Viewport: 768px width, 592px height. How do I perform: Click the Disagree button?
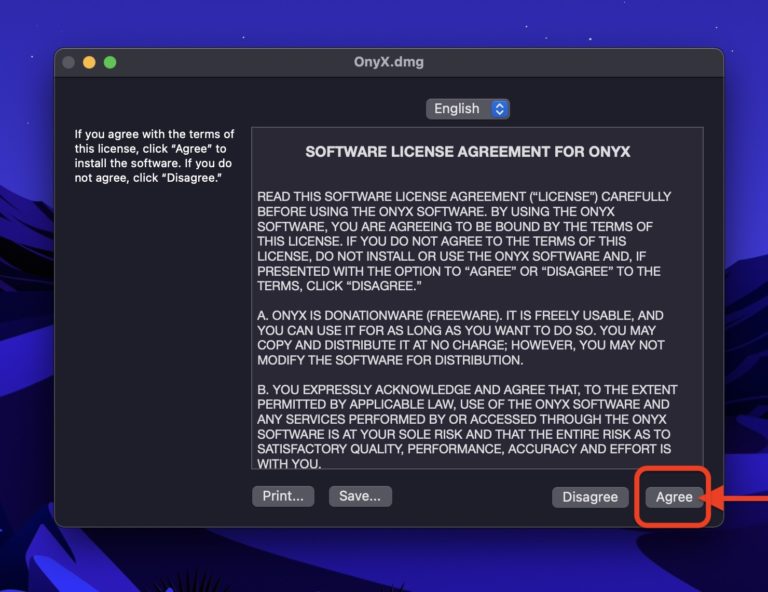[590, 497]
